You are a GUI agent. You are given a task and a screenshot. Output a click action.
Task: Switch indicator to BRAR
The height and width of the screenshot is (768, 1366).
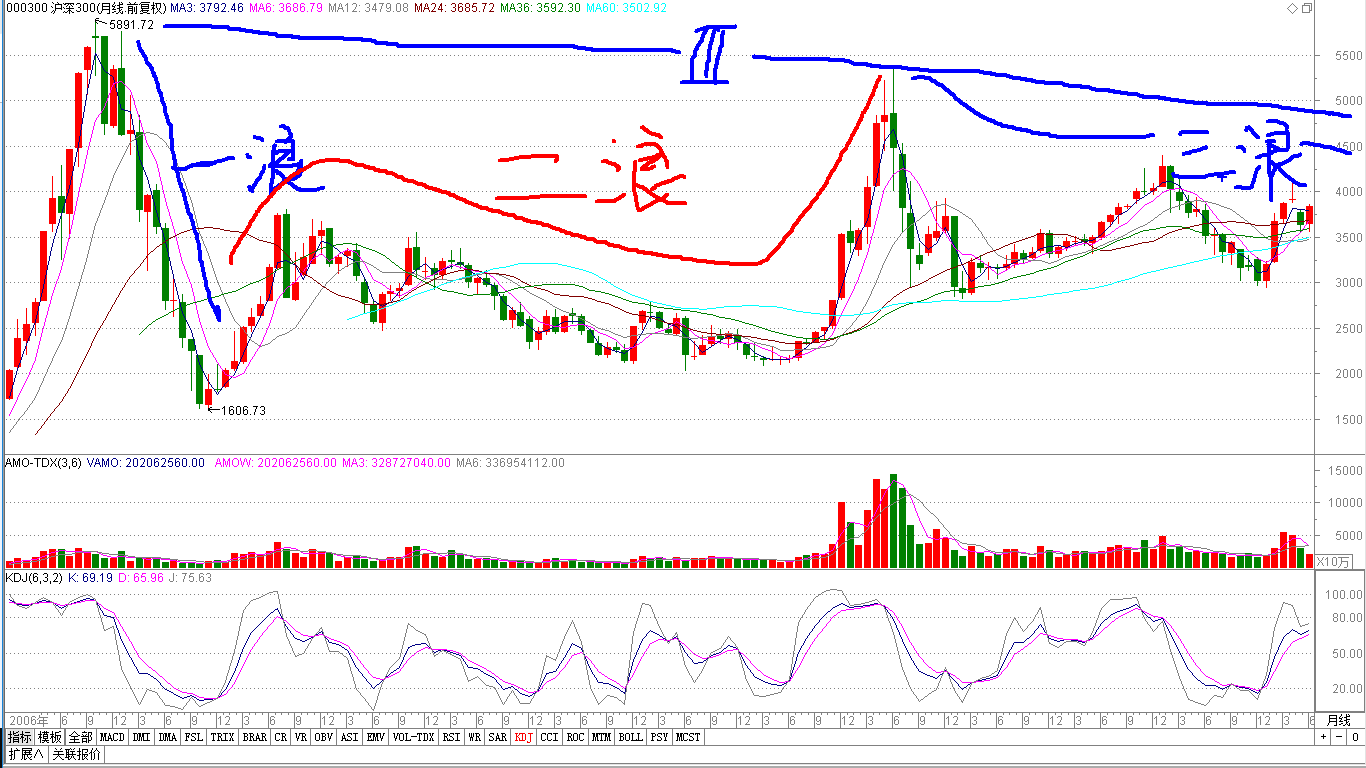click(255, 737)
